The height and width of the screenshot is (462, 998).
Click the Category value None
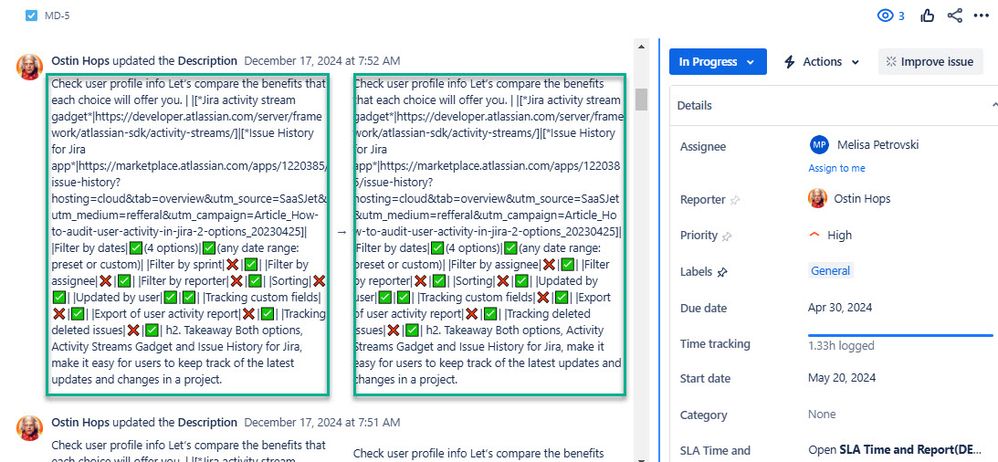tap(822, 414)
